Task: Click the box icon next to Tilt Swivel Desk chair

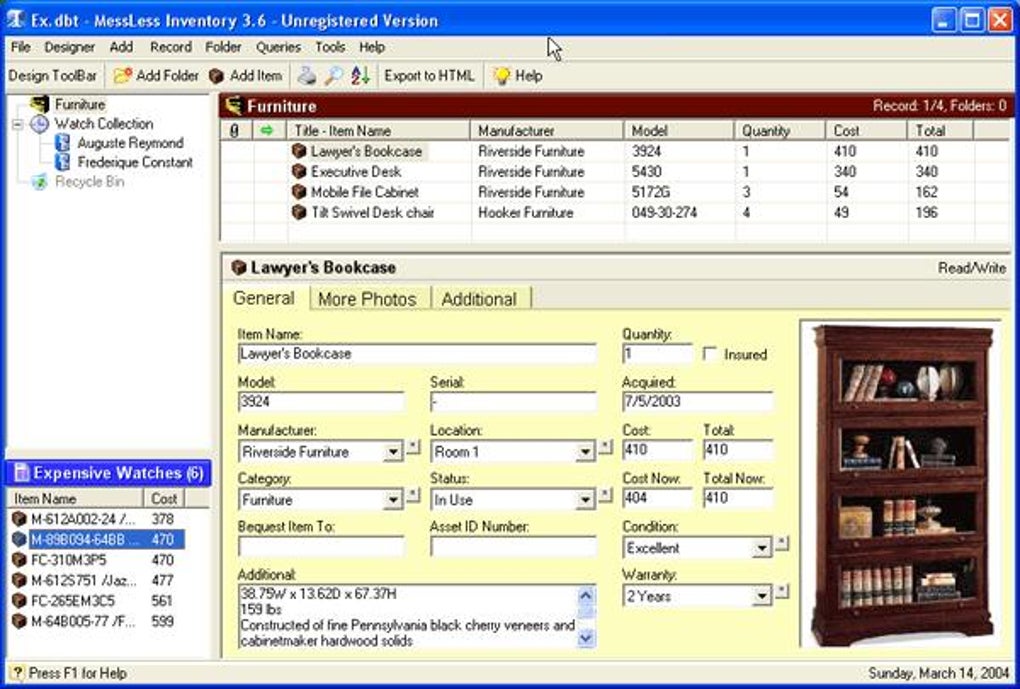Action: (x=299, y=212)
